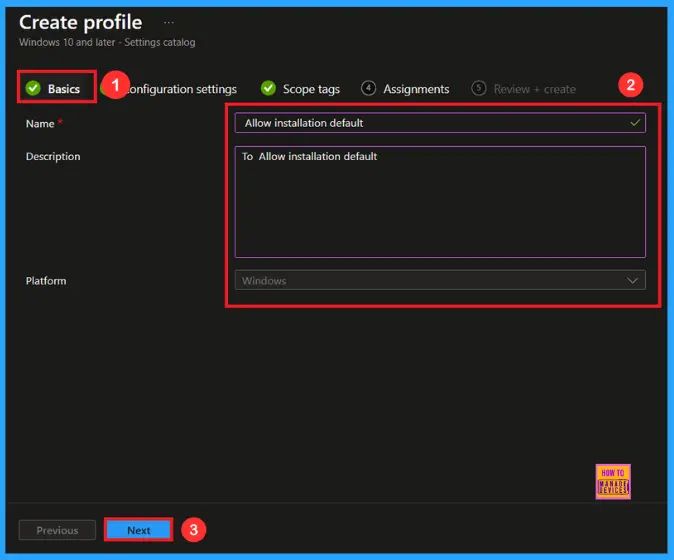Click the Next button
The image size is (674, 560).
139,530
